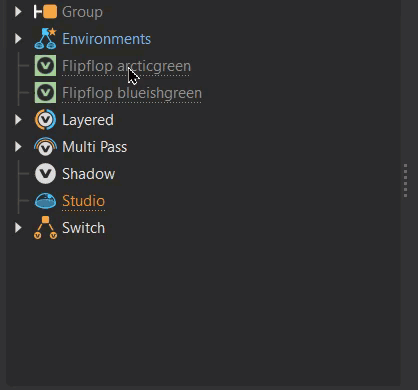Expand the Group tree node

click(18, 12)
